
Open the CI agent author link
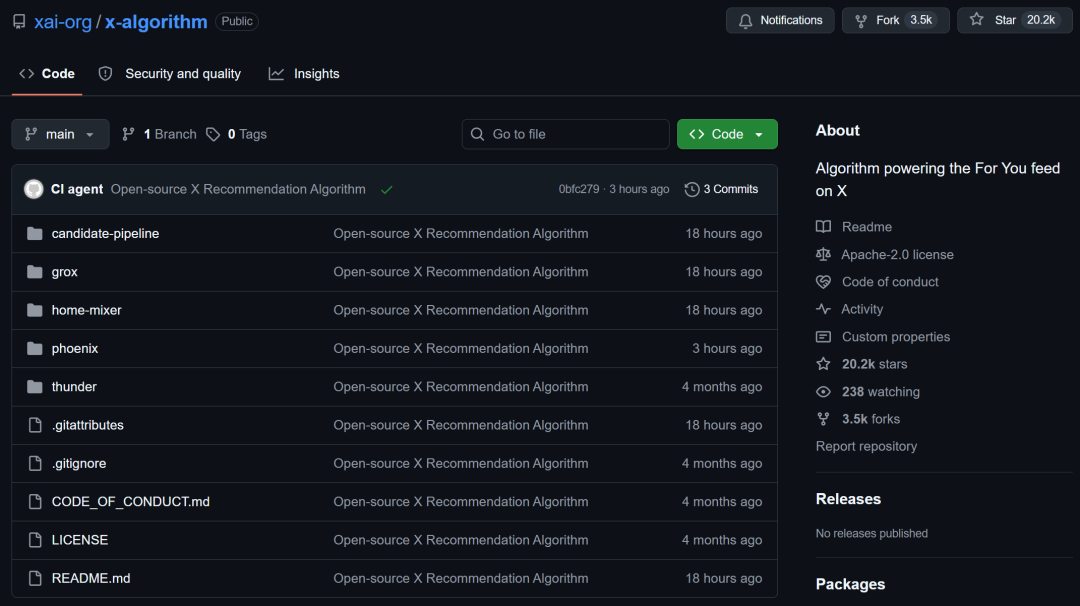[76, 189]
